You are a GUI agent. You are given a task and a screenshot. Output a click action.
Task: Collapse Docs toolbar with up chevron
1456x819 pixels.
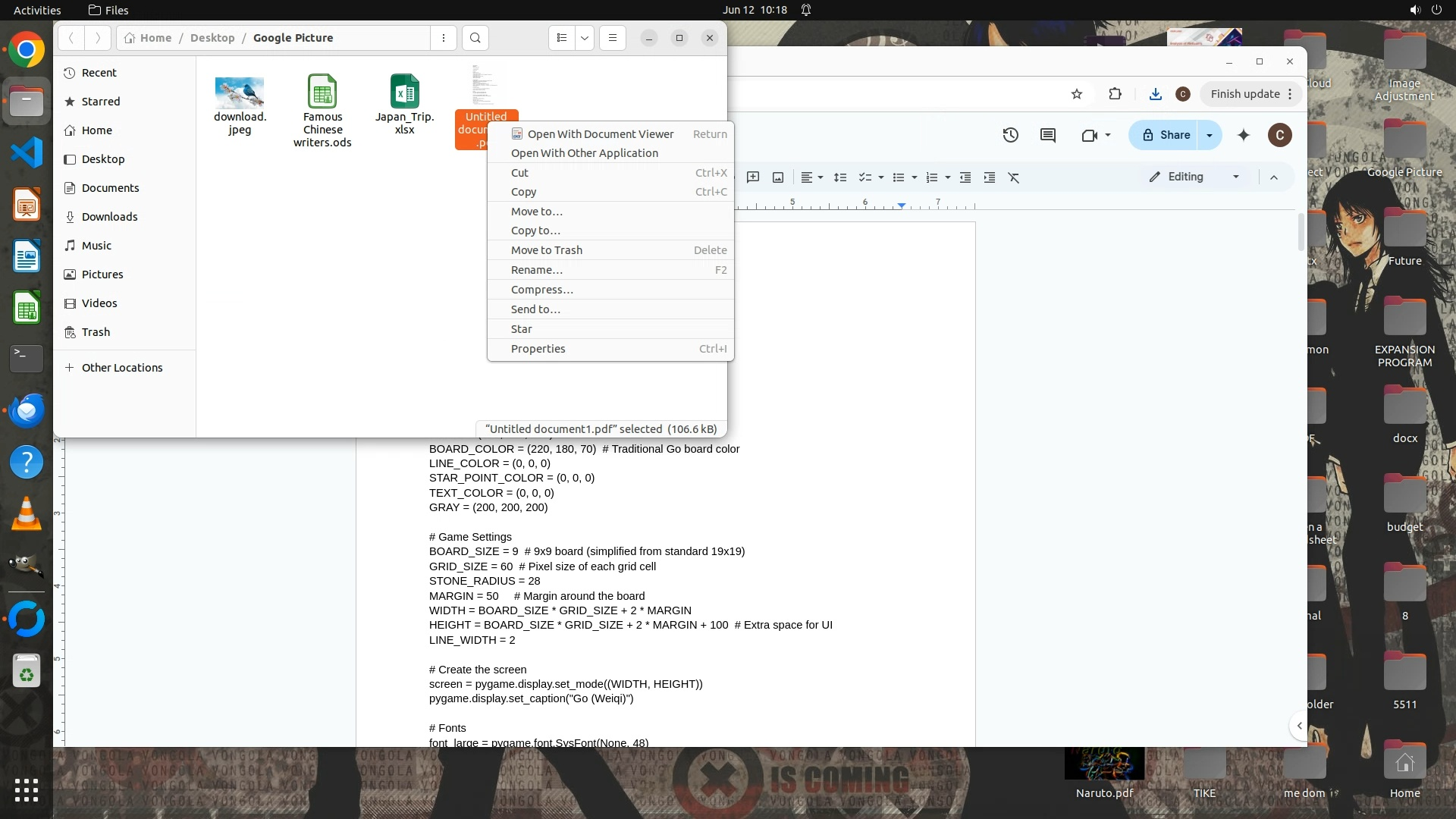click(x=1274, y=177)
